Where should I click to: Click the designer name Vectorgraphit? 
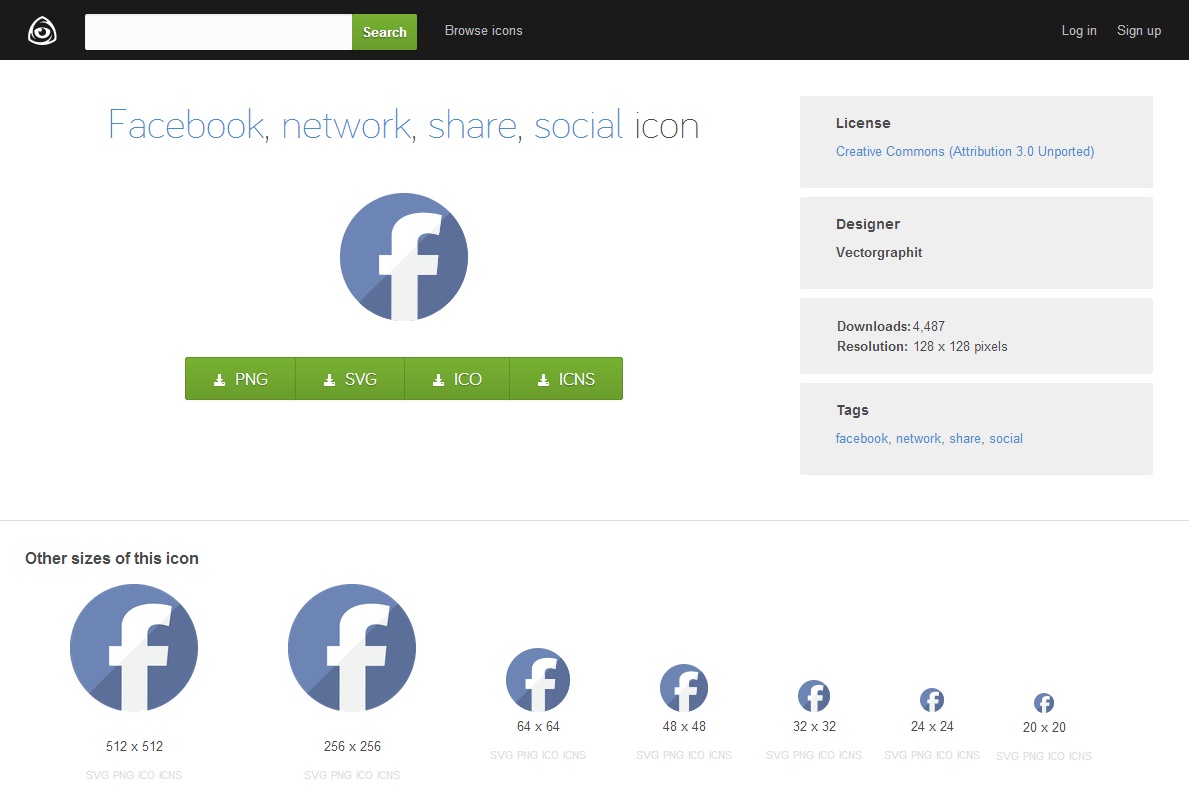(x=879, y=253)
